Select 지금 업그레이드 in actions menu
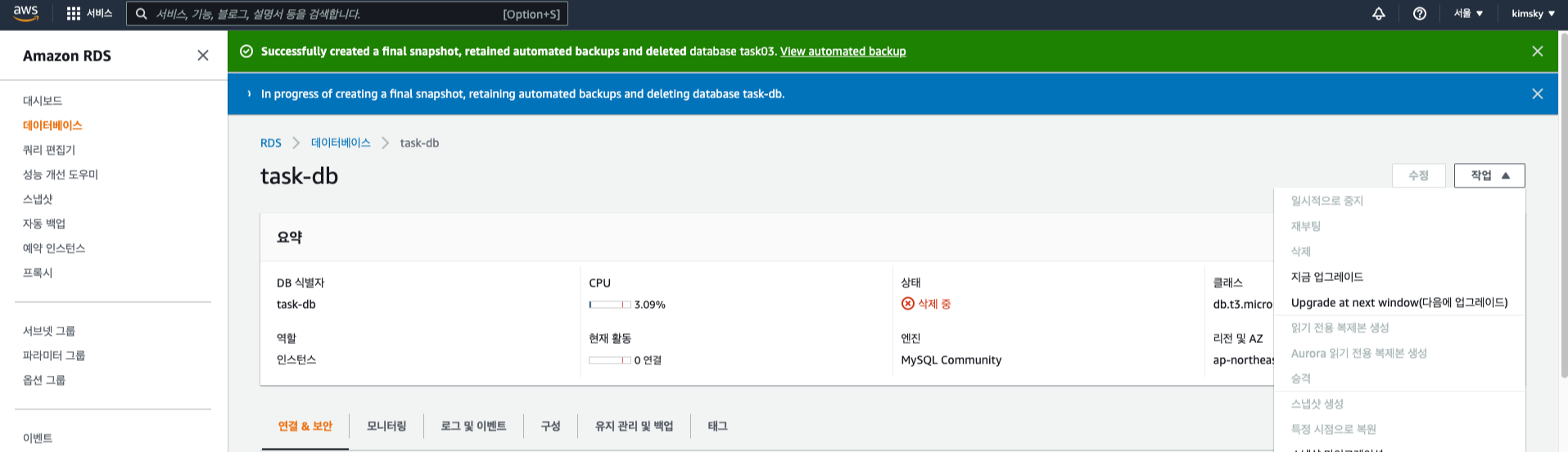Screen dimensions: 1568x452 pyautogui.click(x=1399, y=277)
